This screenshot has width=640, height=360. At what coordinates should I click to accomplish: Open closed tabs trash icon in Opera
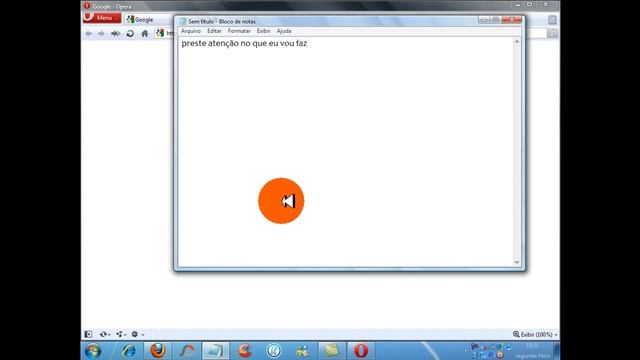click(x=552, y=20)
